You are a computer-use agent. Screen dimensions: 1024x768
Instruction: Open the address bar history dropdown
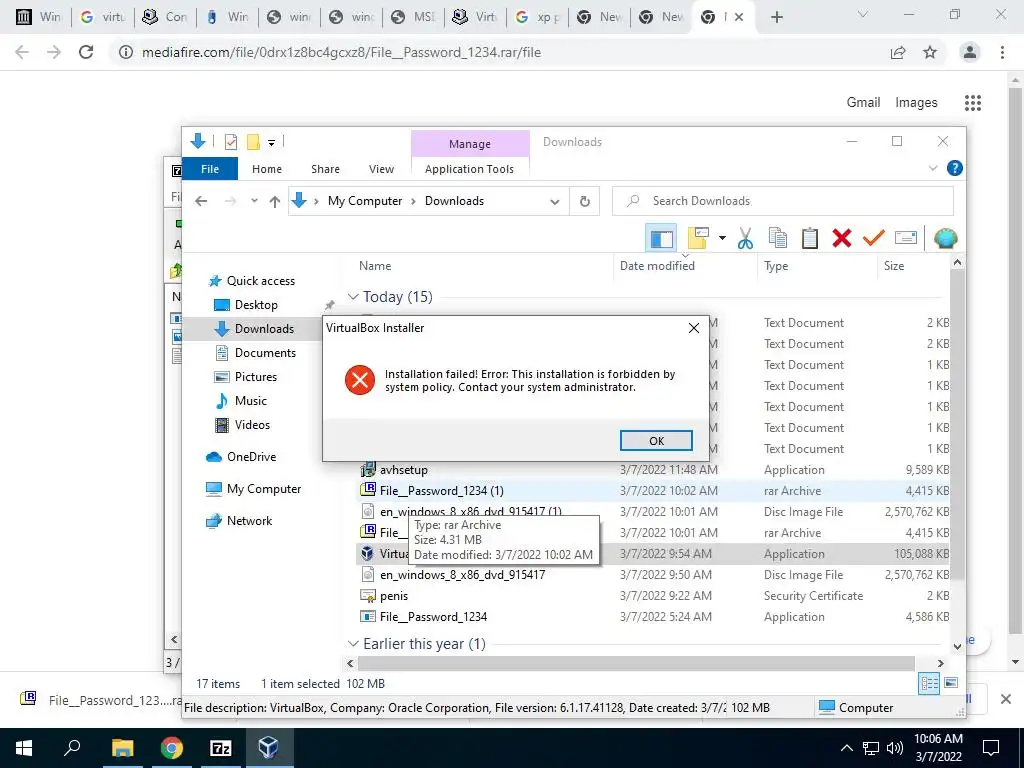(554, 202)
